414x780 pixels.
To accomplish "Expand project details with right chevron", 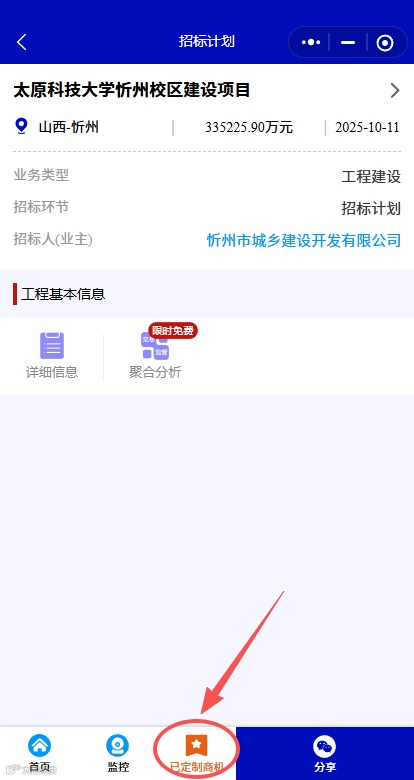I will (x=395, y=91).
